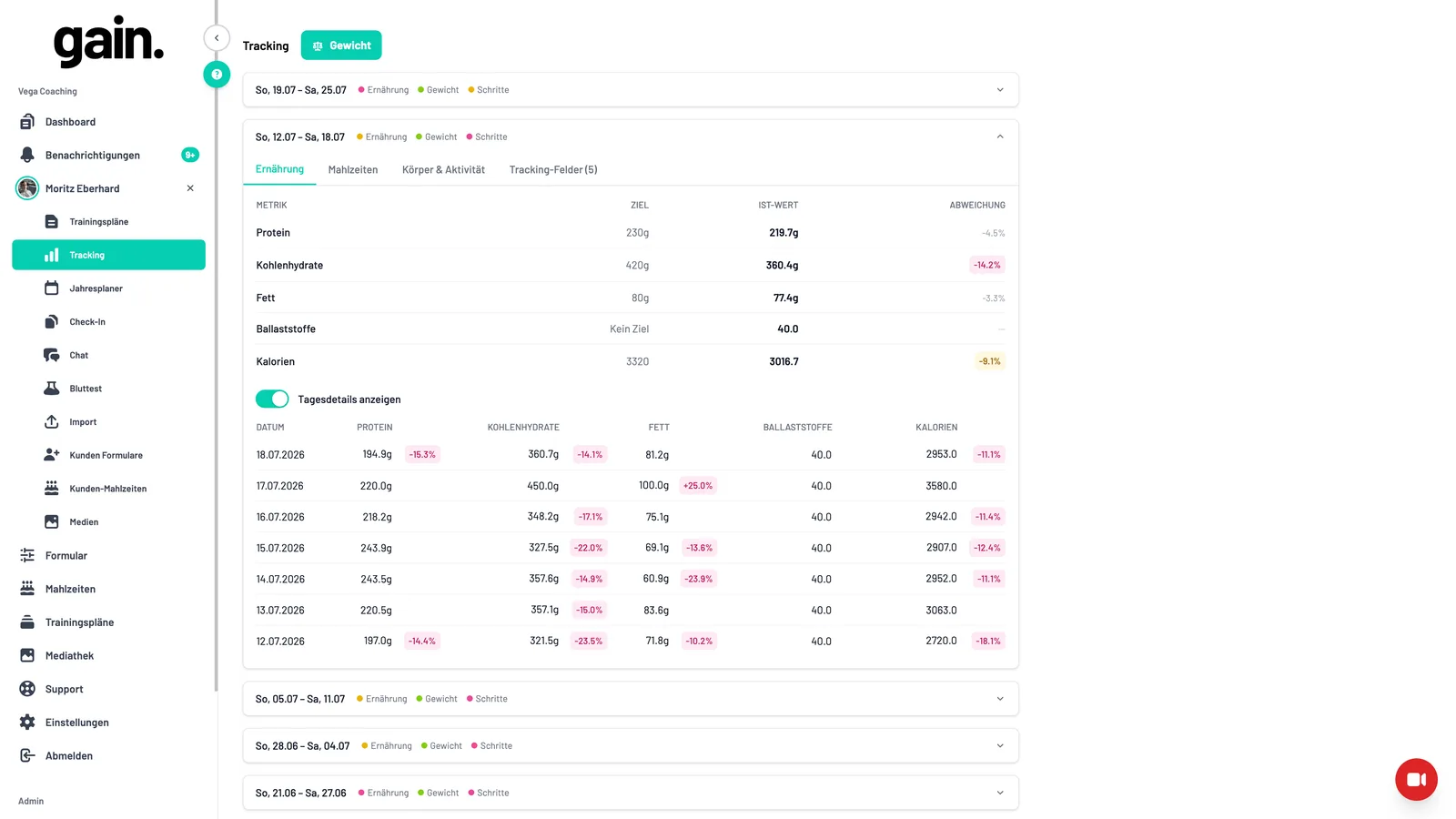Open the Dashboard icon in the sidebar
1456x819 pixels.
coord(27,122)
